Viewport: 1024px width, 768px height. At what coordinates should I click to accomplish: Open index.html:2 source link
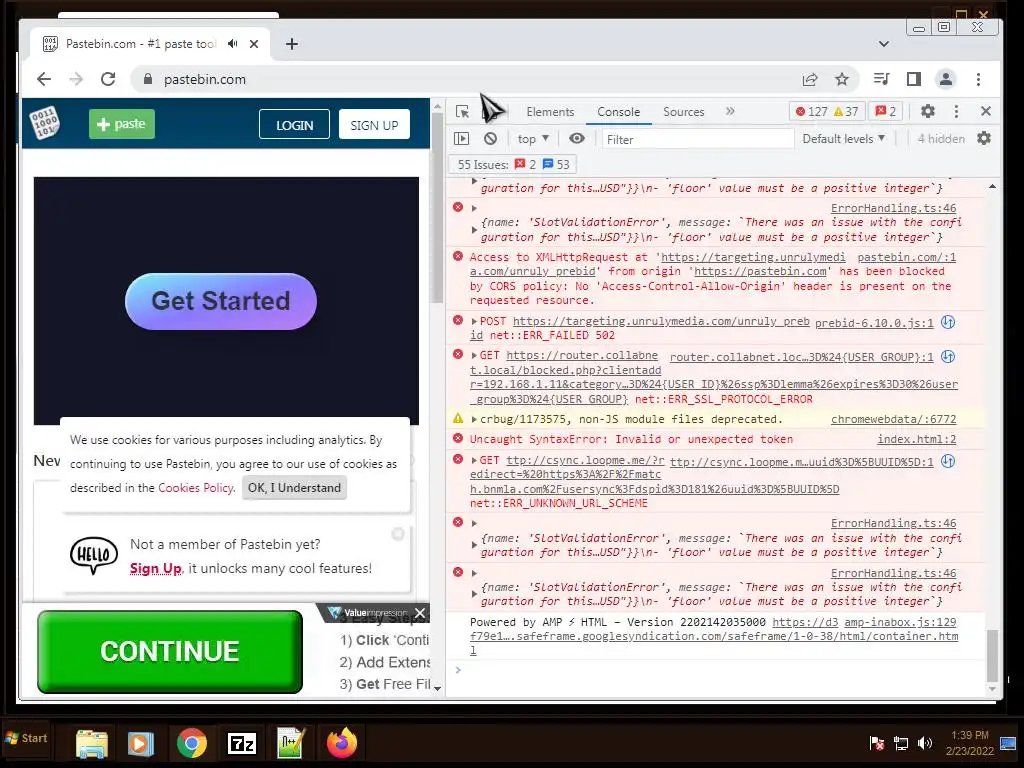pos(916,440)
